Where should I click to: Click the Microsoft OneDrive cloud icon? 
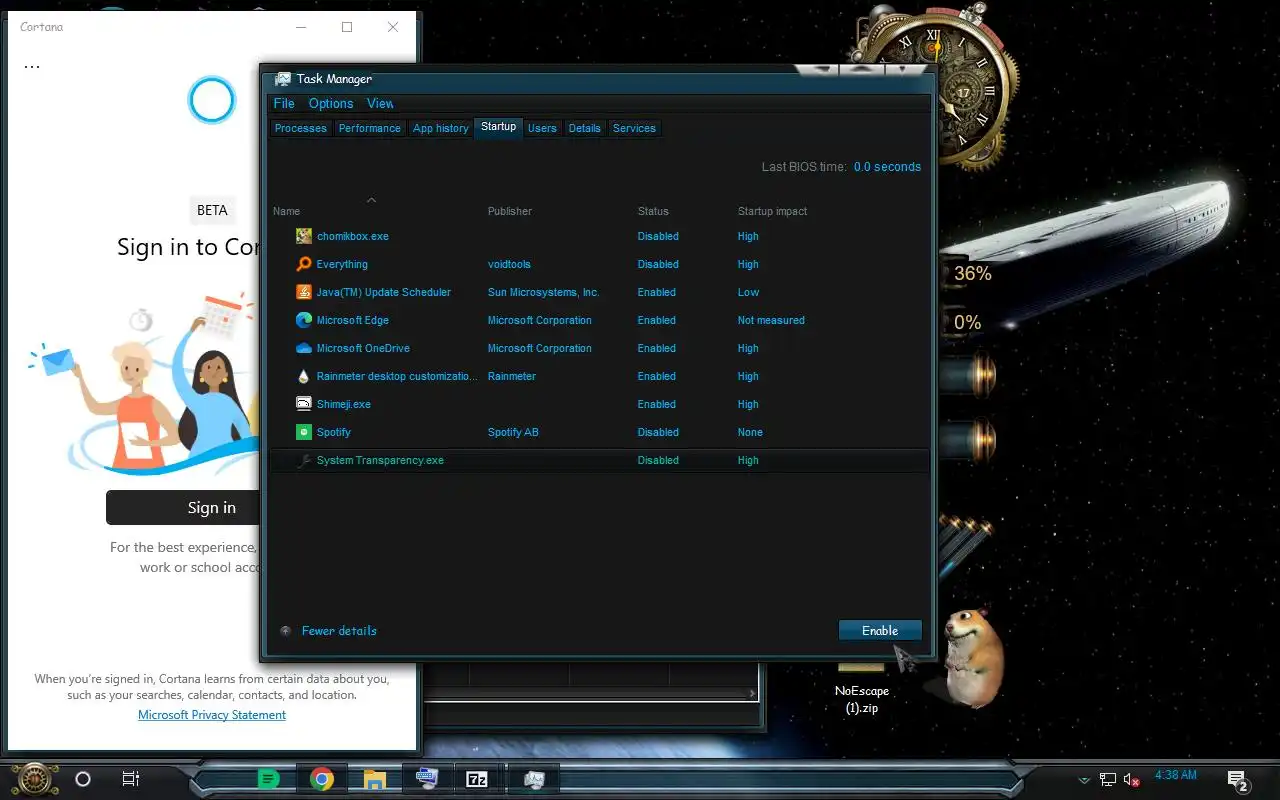[304, 348]
